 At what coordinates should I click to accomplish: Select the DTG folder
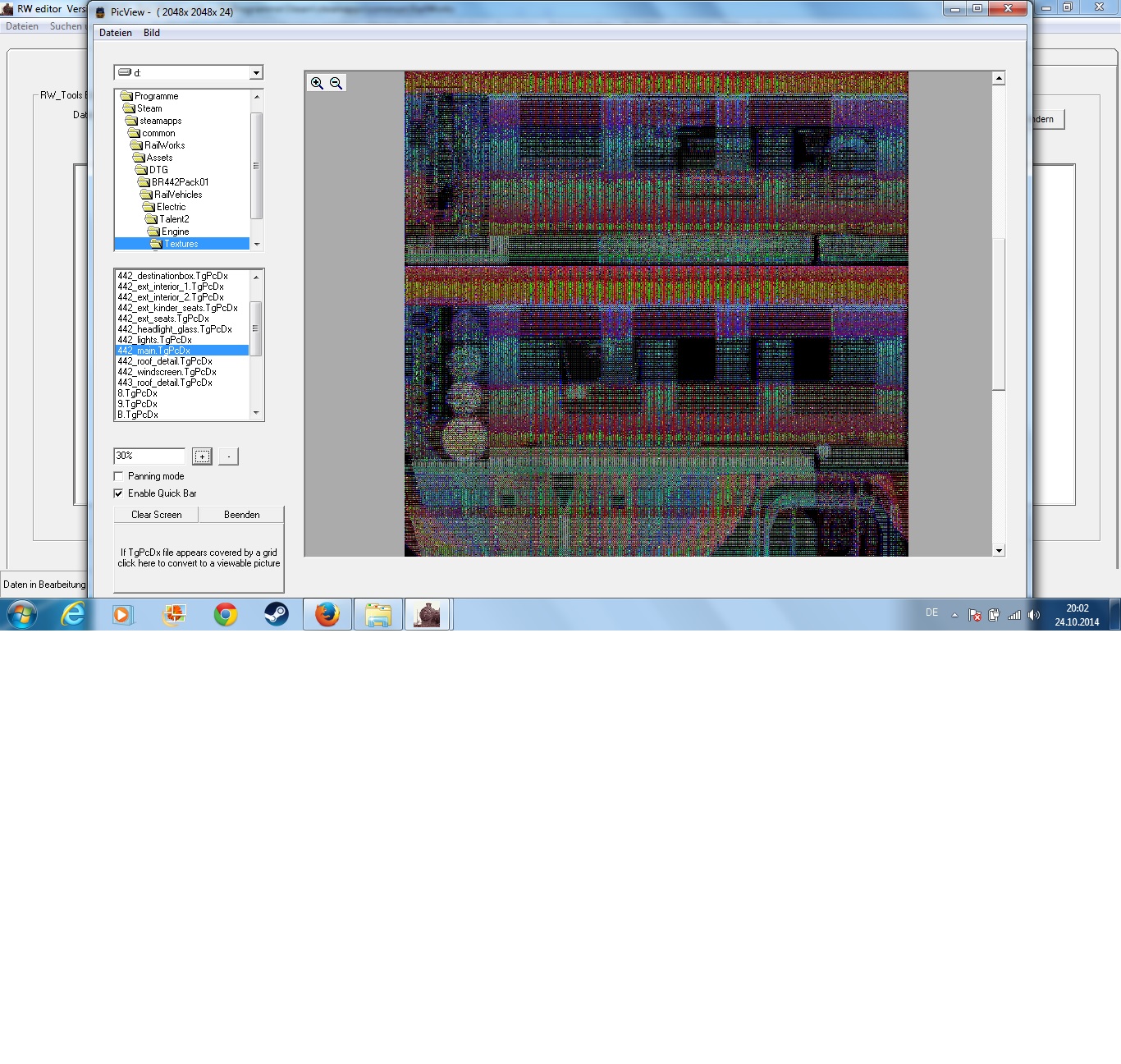click(158, 170)
